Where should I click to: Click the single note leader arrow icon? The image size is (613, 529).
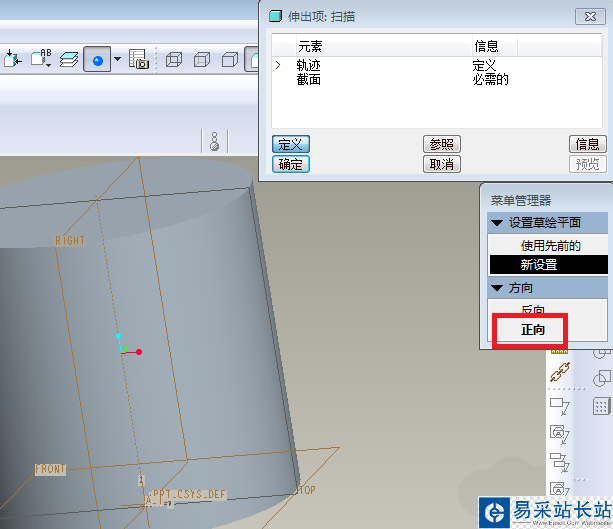point(560,406)
